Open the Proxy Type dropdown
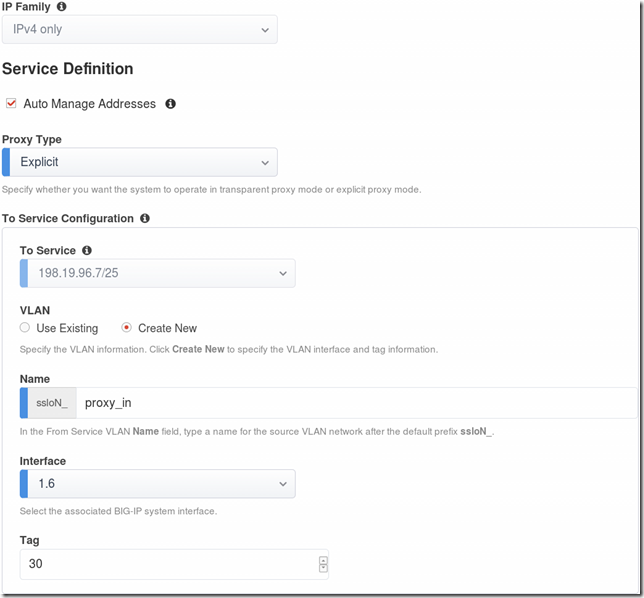 [140, 162]
